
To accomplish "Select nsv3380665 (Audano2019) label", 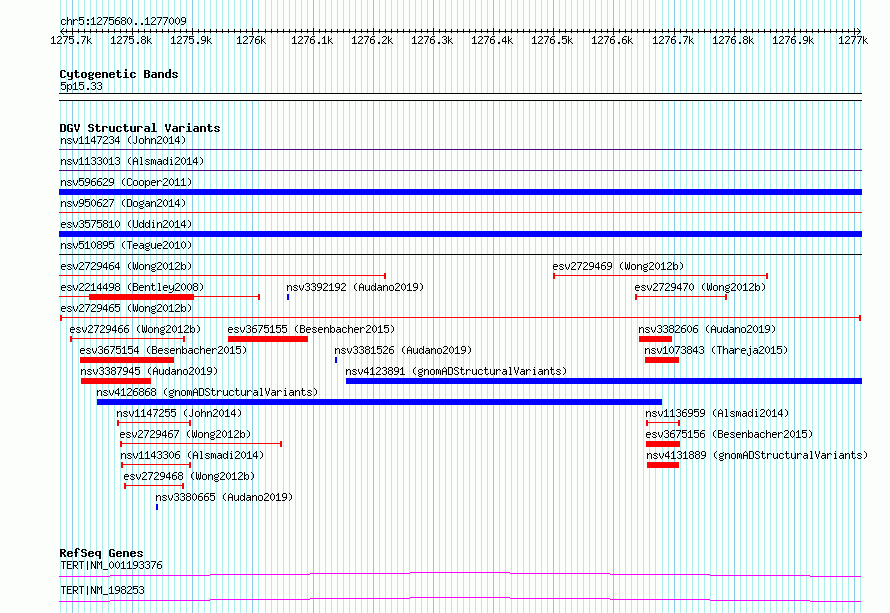I will coord(224,497).
